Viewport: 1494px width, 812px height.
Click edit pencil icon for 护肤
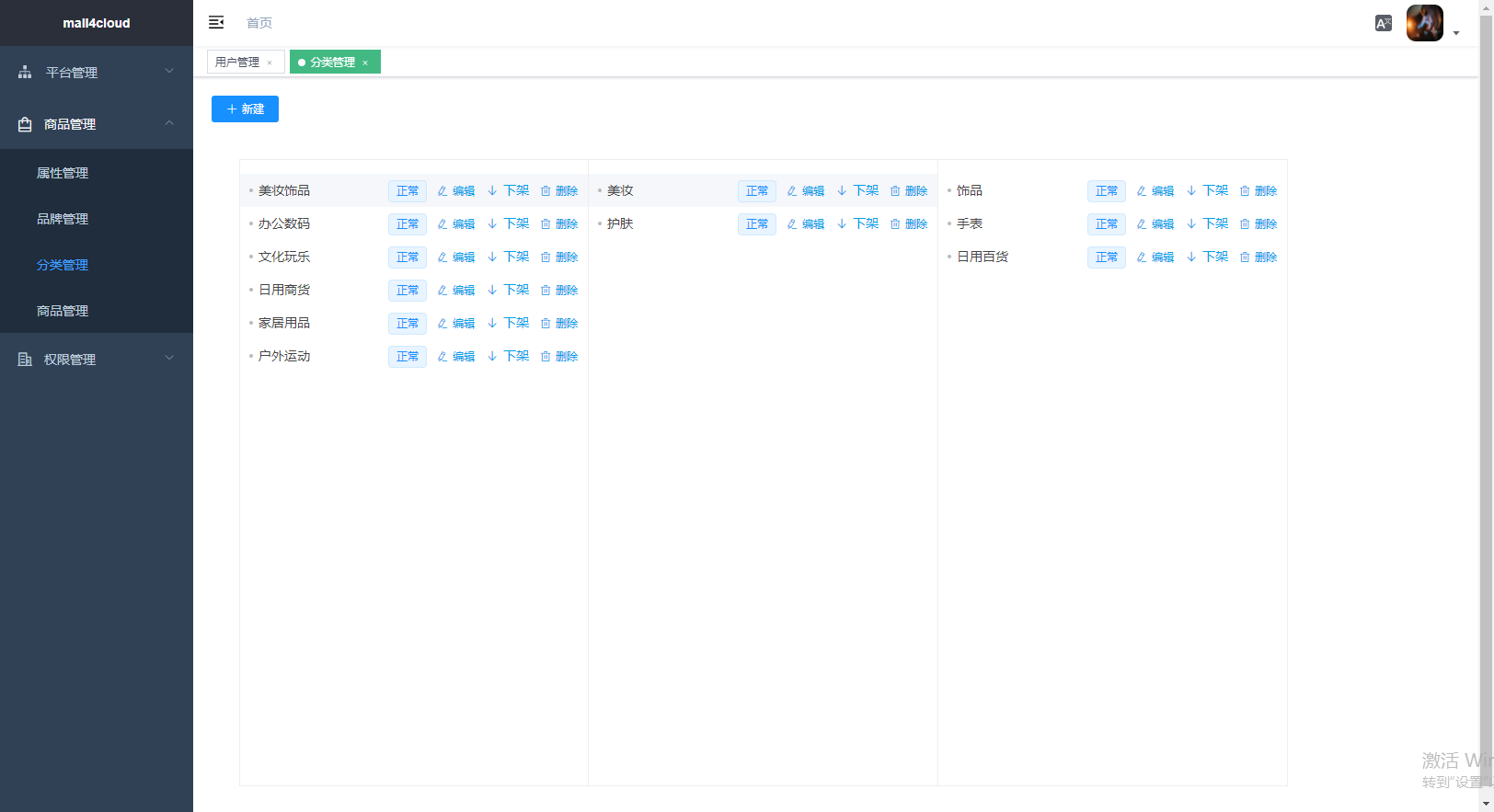tap(792, 224)
